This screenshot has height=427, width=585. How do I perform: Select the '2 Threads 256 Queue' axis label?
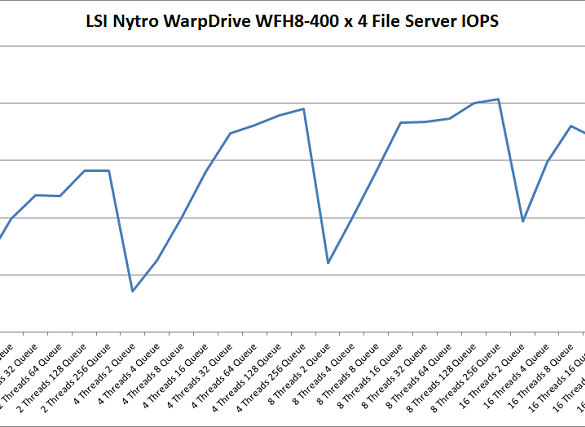point(76,378)
